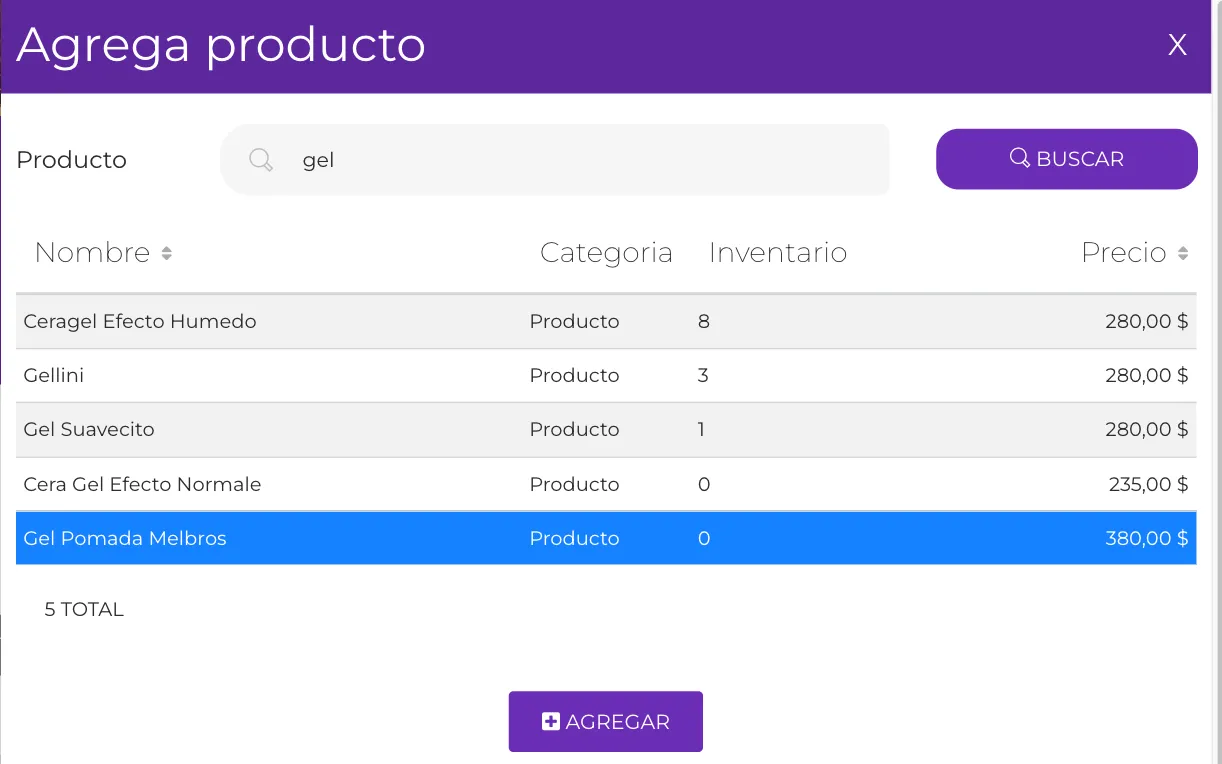This screenshot has height=764, width=1222.
Task: Click the sort icon next to Nombre header
Action: click(167, 253)
